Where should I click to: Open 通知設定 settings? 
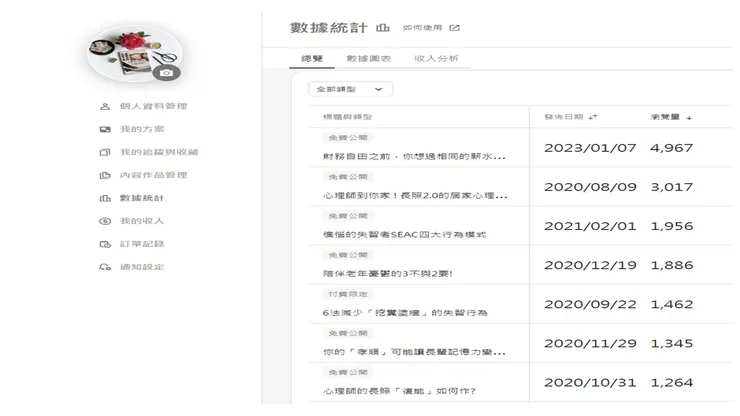[x=142, y=267]
